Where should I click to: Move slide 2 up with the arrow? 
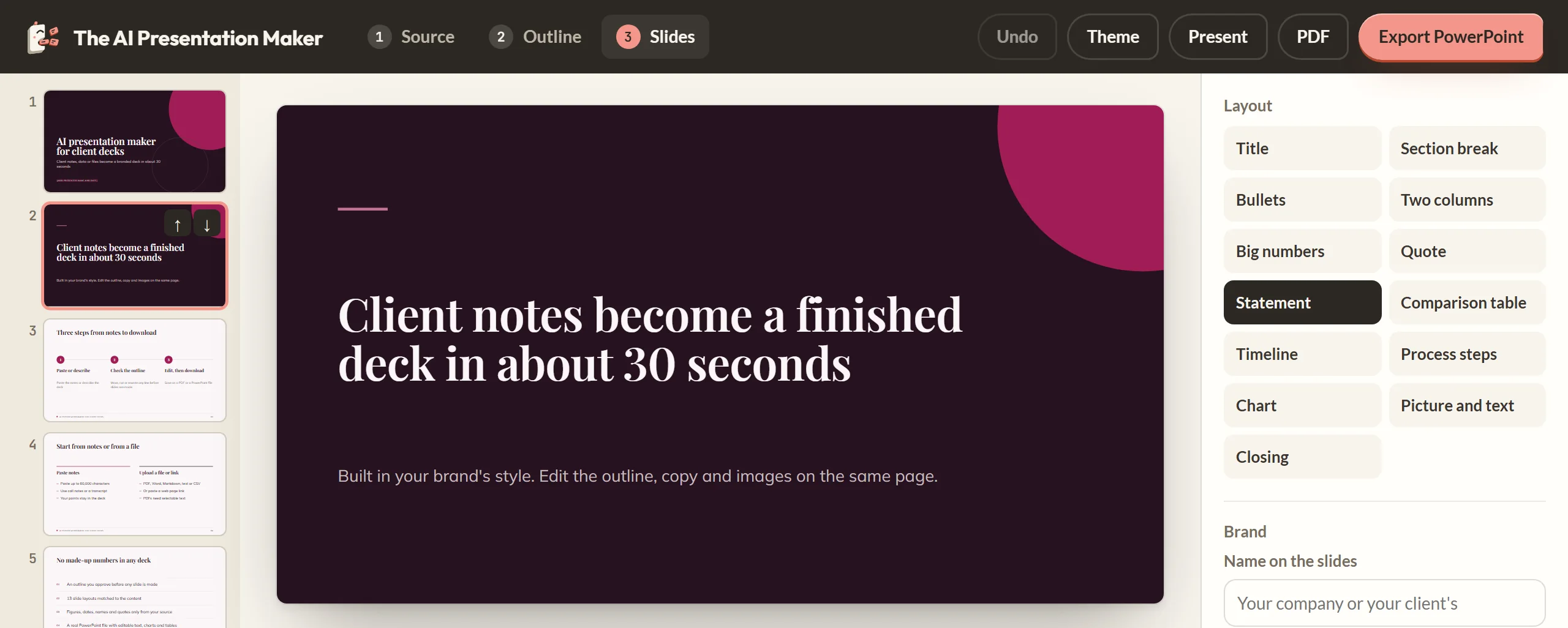(x=178, y=223)
